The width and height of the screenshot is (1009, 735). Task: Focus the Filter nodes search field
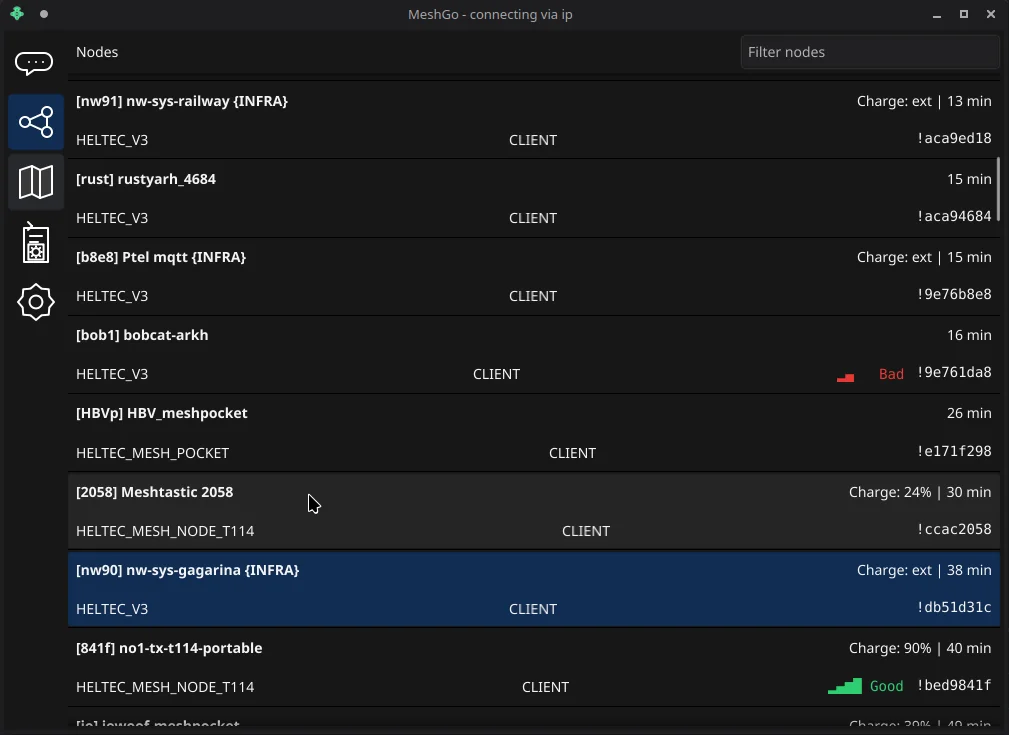(870, 52)
